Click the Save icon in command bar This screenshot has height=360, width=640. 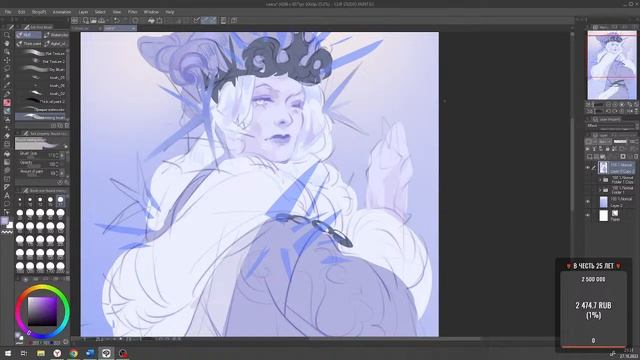click(101, 20)
